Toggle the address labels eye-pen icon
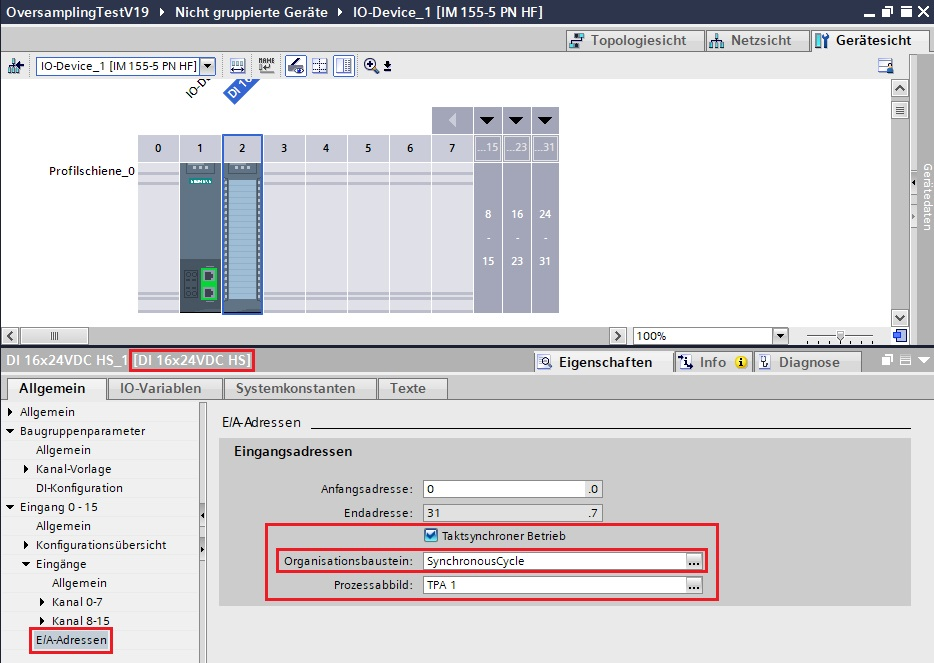The width and height of the screenshot is (934, 663). point(295,66)
